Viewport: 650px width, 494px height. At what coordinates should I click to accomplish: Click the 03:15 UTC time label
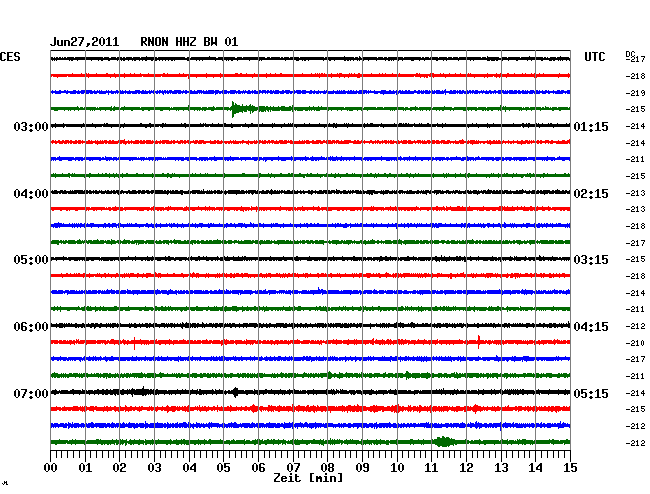(x=591, y=260)
